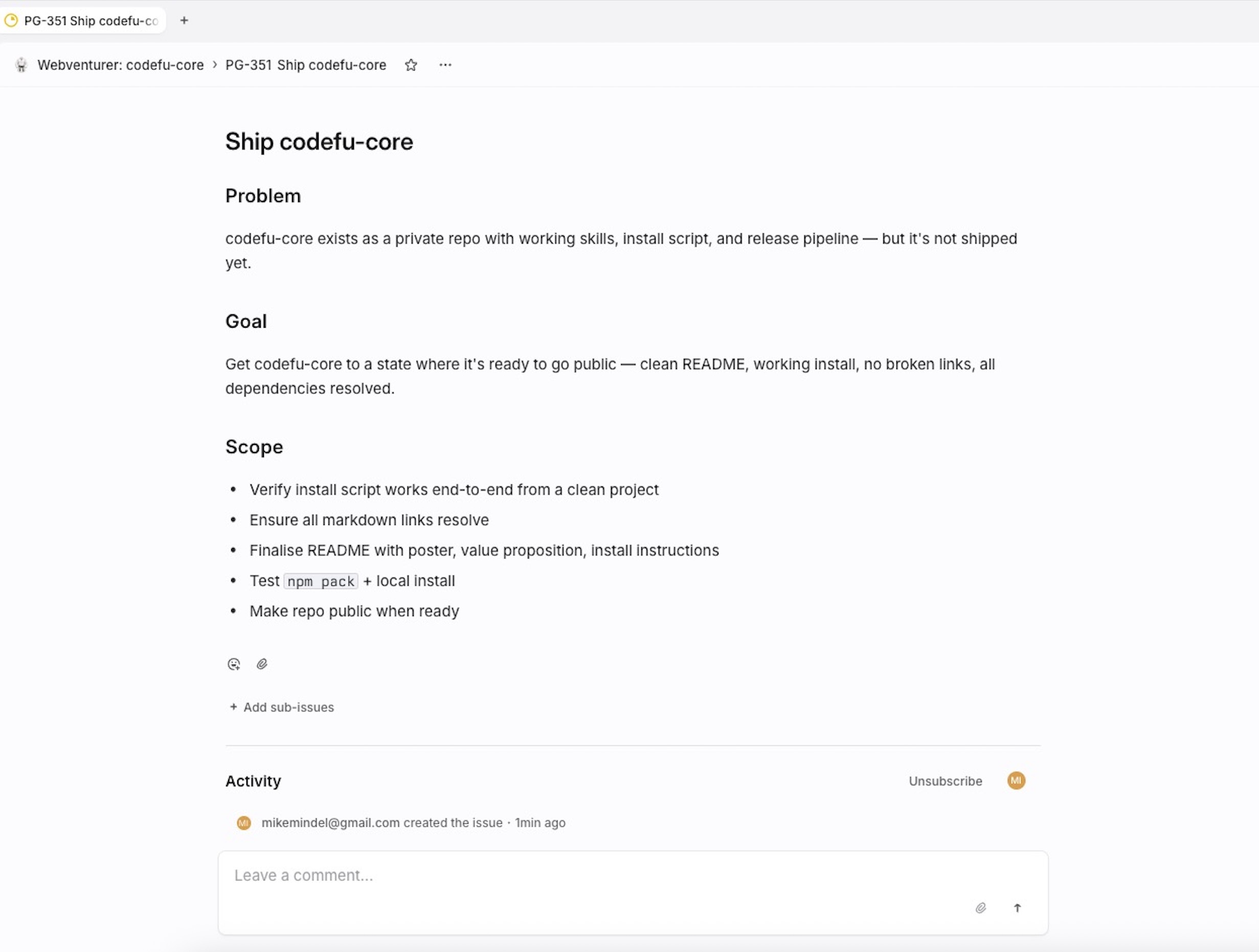Click the Ship codefu-core issue title
This screenshot has height=952, width=1259.
click(x=319, y=142)
